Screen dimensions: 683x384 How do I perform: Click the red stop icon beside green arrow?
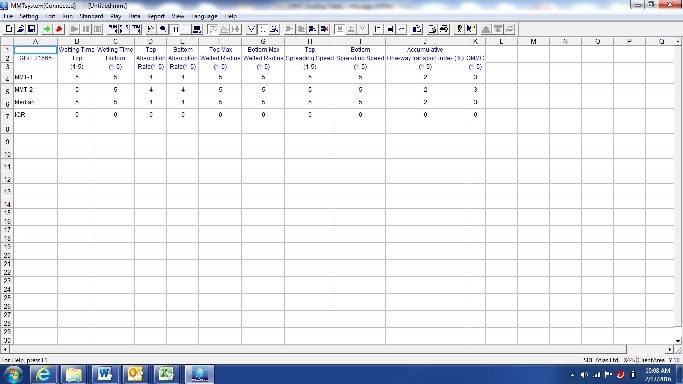(59, 29)
